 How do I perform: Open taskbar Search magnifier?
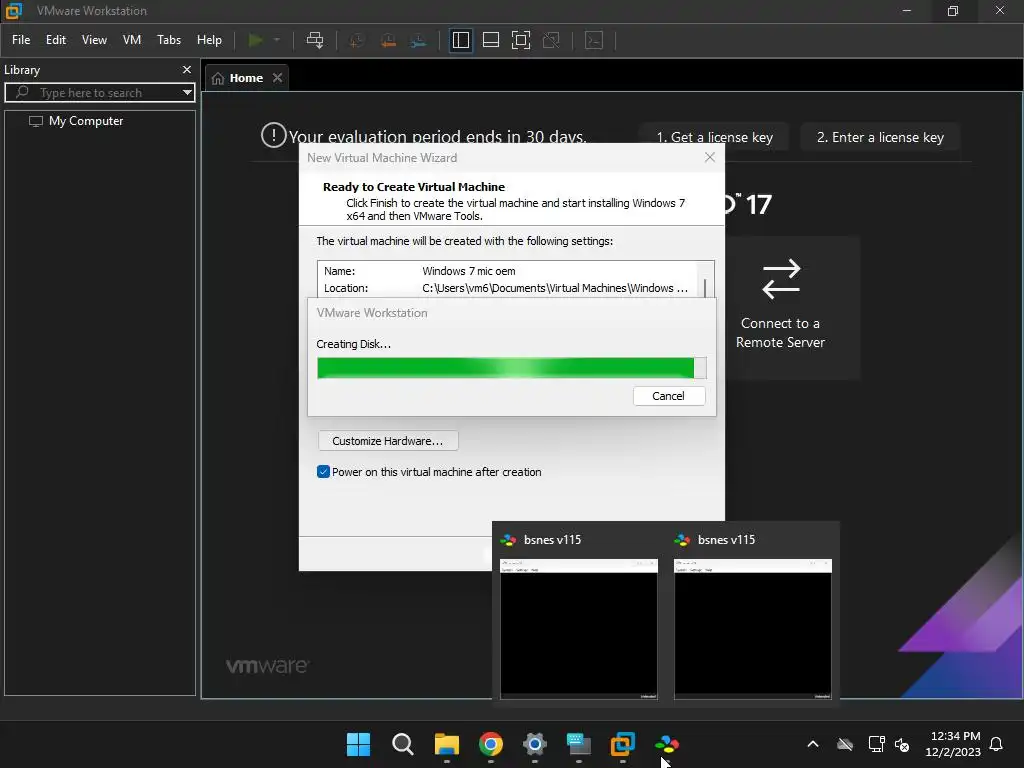402,744
